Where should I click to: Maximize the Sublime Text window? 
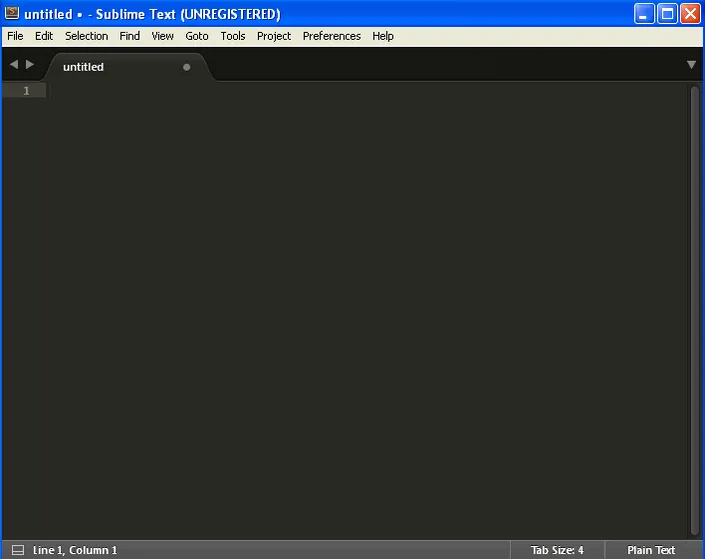(x=667, y=13)
